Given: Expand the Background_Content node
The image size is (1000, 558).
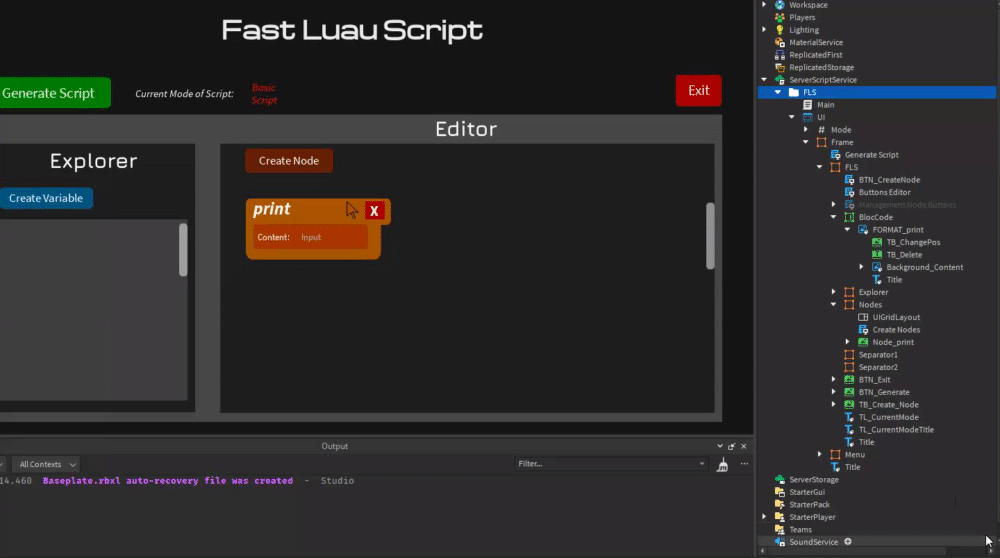Looking at the screenshot, I should click(x=862, y=267).
